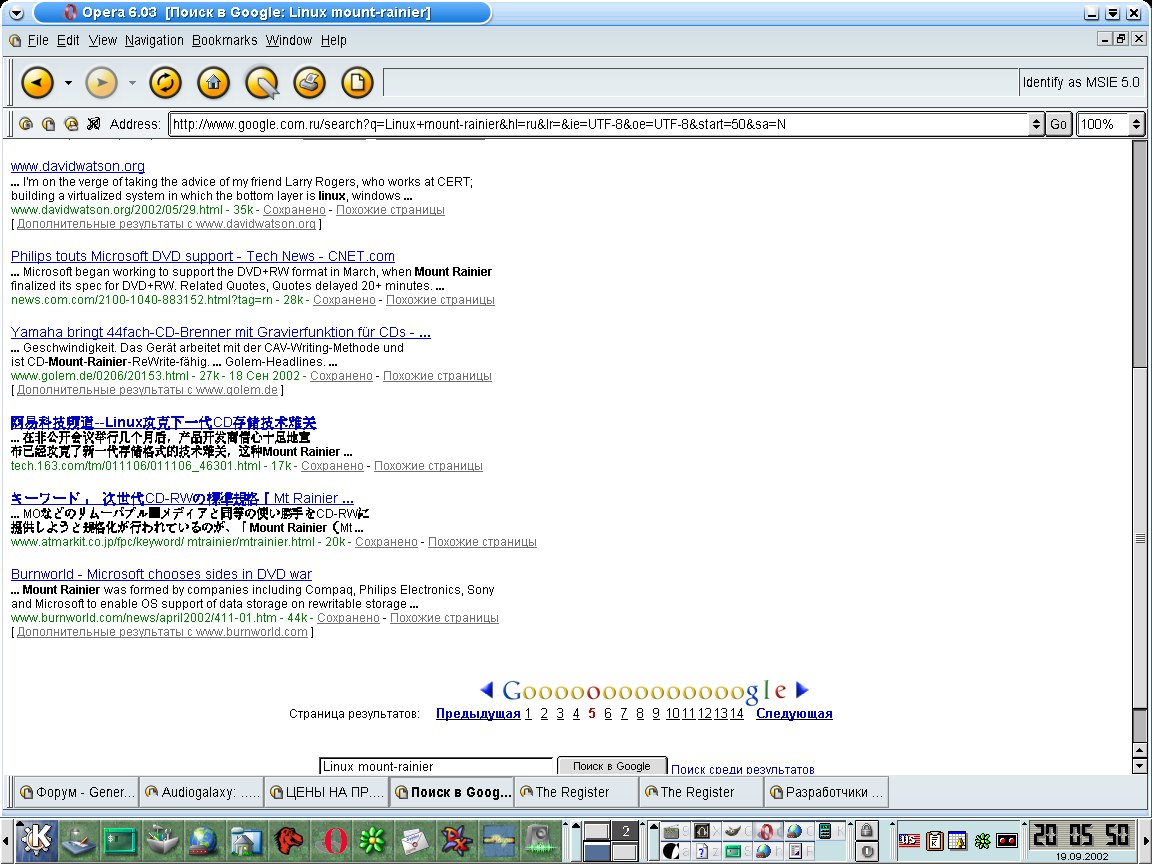Switch to Audiogalaxy page tab
1152x864 pixels.
[202, 792]
